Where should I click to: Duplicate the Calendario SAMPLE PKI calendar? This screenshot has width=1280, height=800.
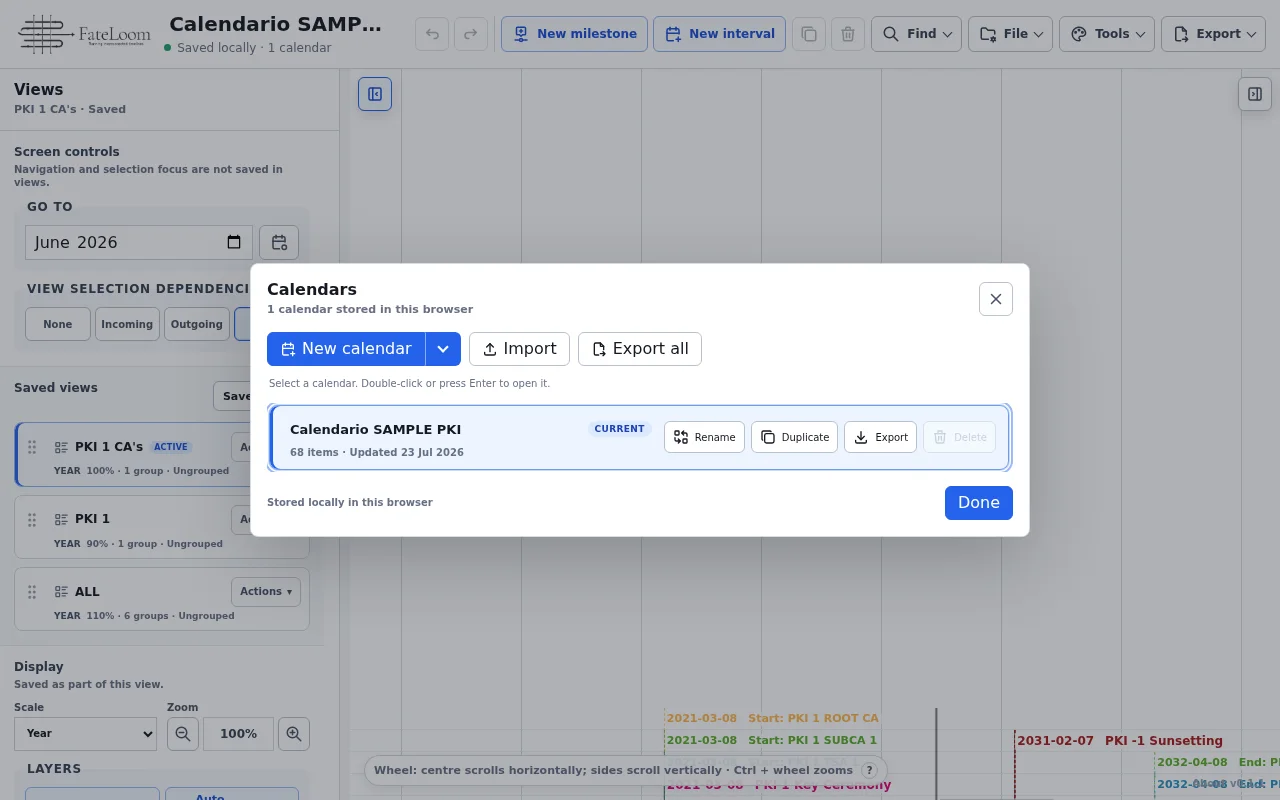coord(794,437)
